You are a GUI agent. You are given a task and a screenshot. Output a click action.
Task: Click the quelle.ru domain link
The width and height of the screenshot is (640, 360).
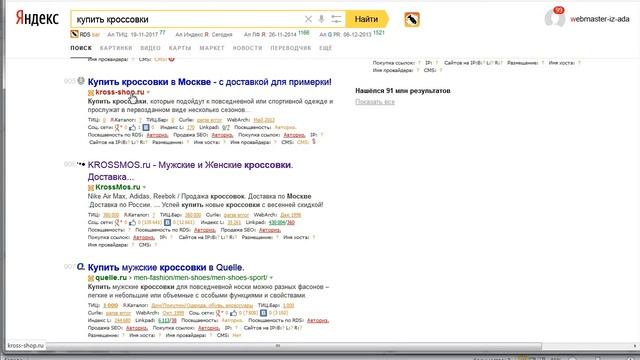tap(111, 278)
